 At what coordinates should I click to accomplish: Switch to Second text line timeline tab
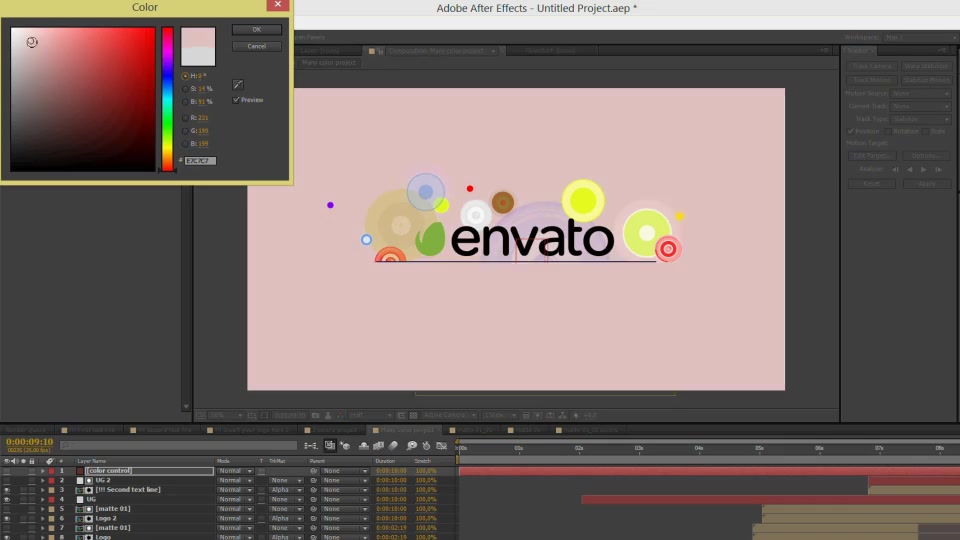[164, 430]
